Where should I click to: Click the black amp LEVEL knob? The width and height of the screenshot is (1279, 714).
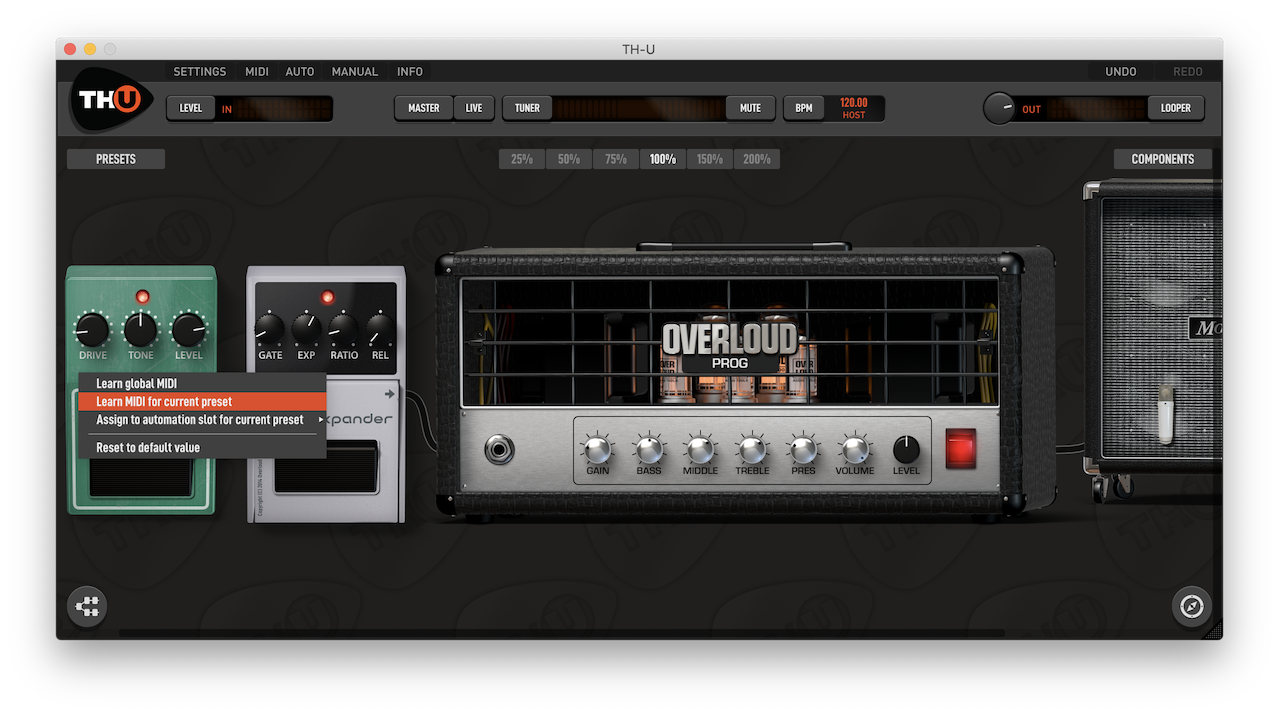[906, 448]
